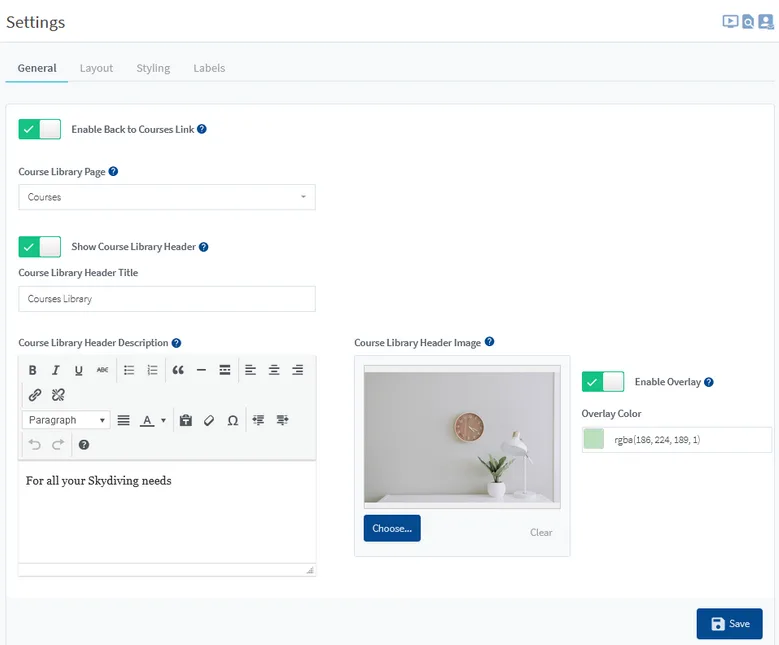This screenshot has height=645, width=779.
Task: Toggle underline formatting in editor
Action: [78, 370]
